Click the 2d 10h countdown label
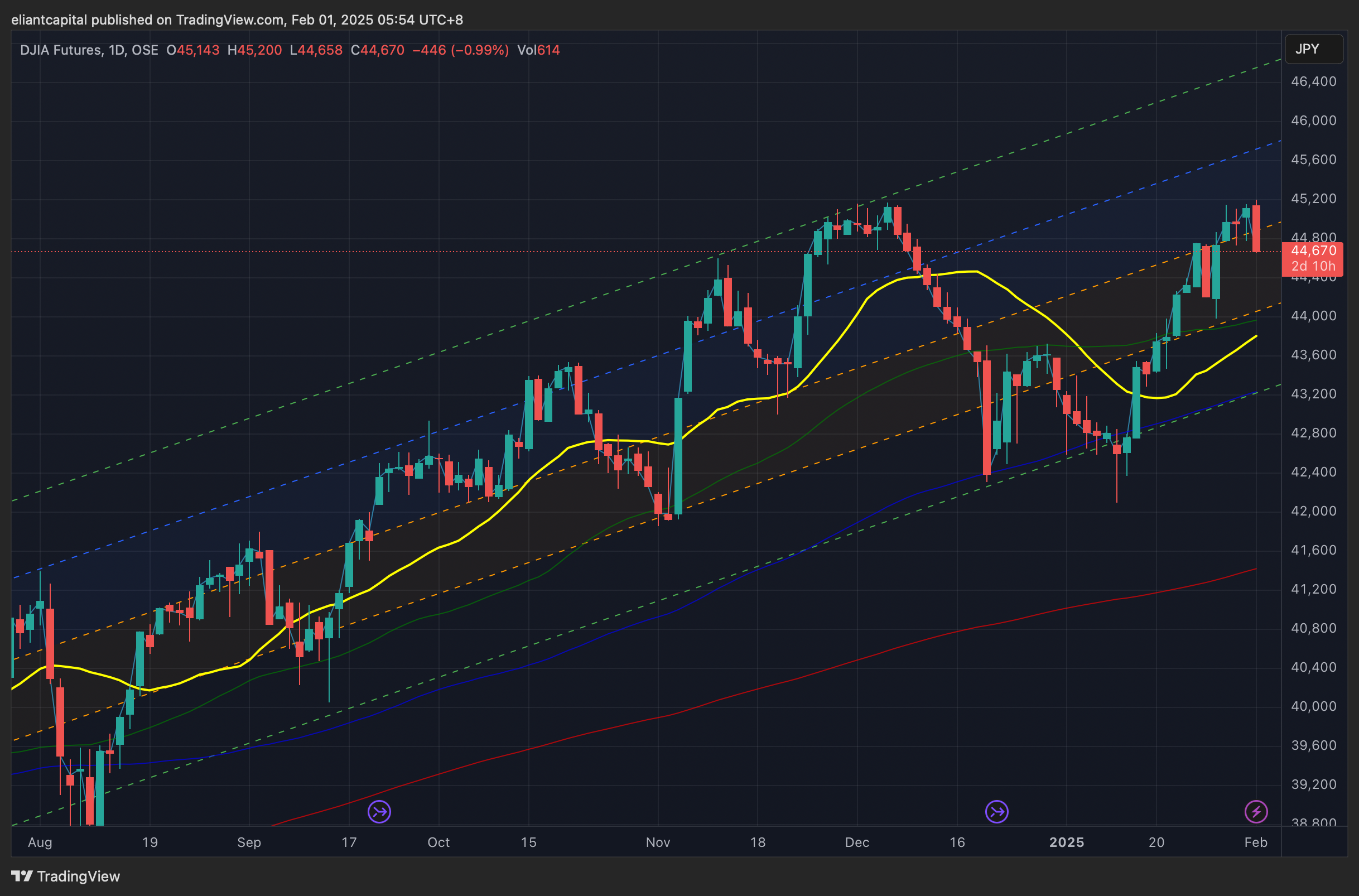The width and height of the screenshot is (1359, 896). (1313, 266)
